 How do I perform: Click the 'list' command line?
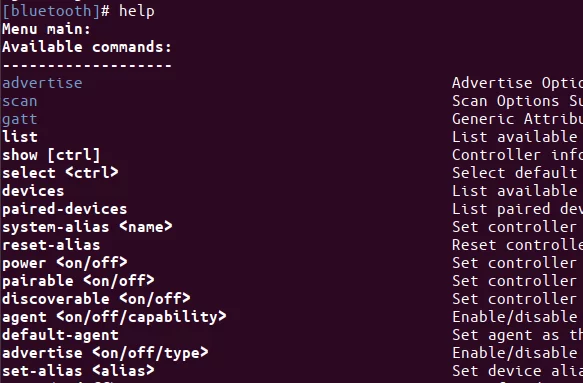(x=20, y=137)
